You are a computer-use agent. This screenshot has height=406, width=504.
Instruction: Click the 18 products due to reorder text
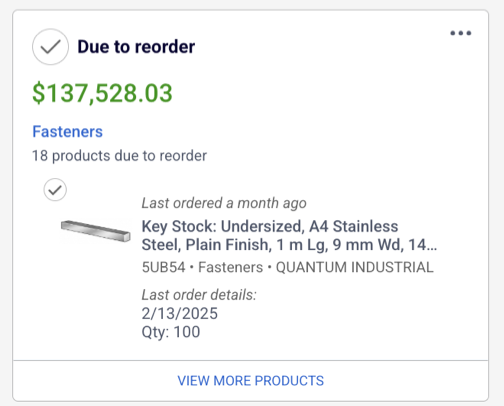click(119, 156)
